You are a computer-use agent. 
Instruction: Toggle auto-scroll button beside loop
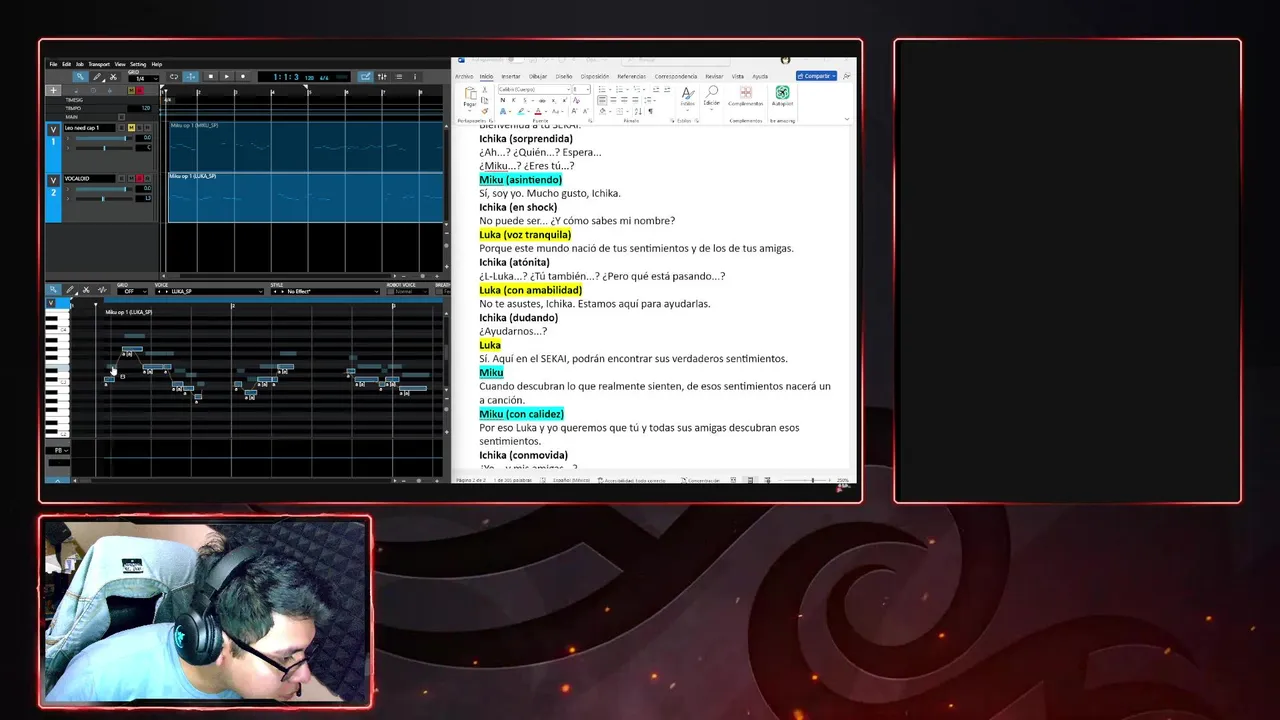(190, 77)
